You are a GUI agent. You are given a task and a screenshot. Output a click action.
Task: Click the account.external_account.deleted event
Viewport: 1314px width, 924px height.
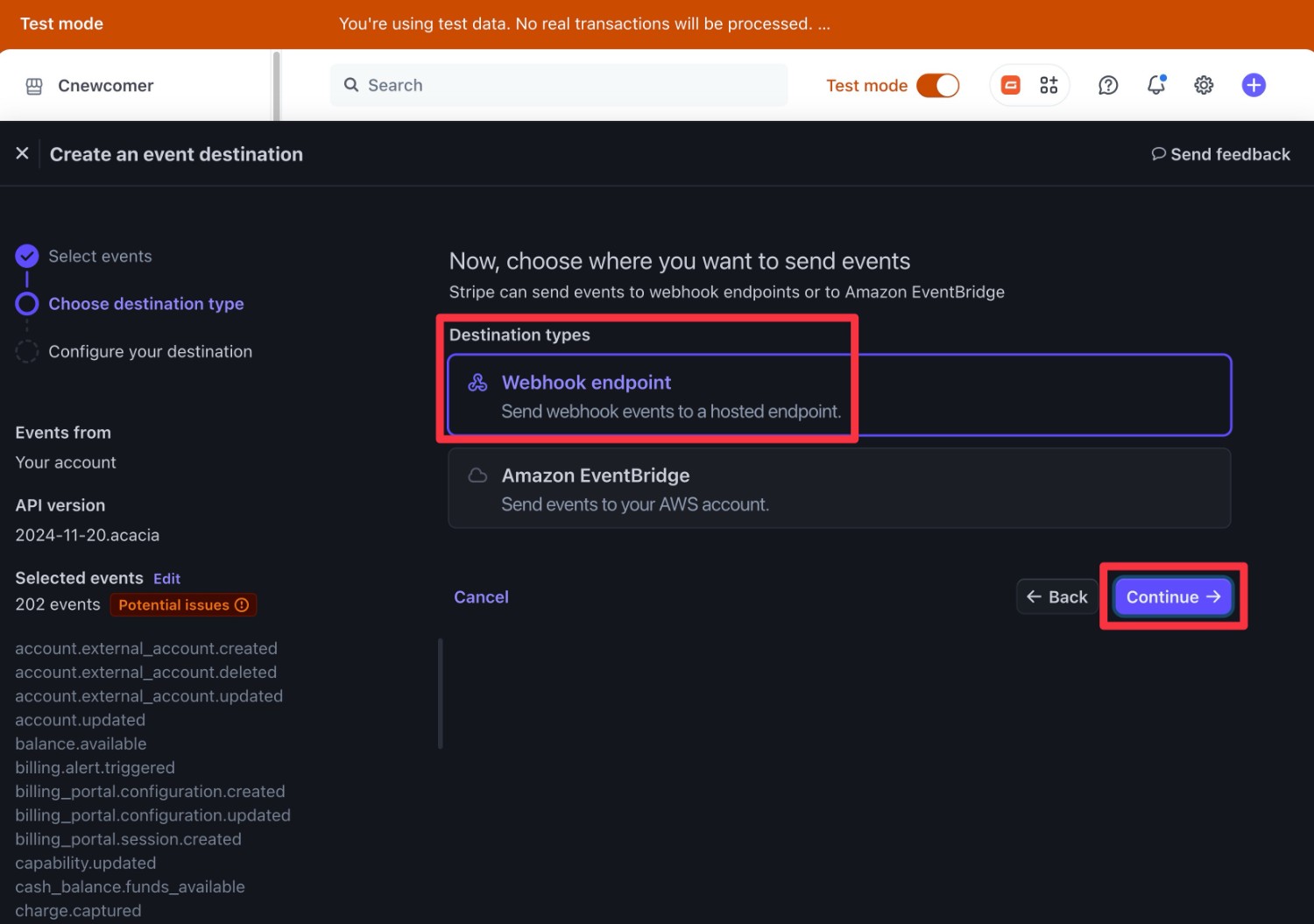[x=145, y=673]
